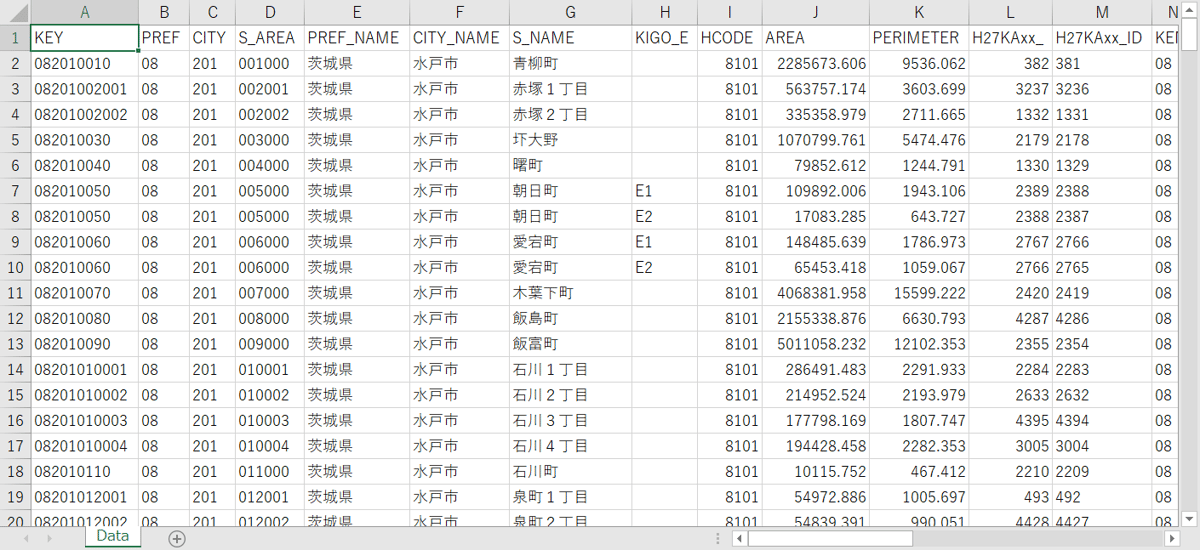Select cell containing 082010010
The height and width of the screenshot is (550, 1200).
point(84,64)
